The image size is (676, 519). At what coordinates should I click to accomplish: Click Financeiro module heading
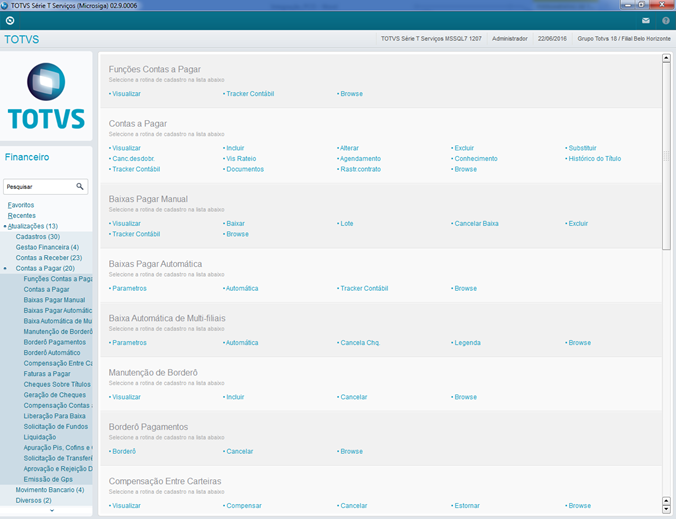(x=27, y=157)
